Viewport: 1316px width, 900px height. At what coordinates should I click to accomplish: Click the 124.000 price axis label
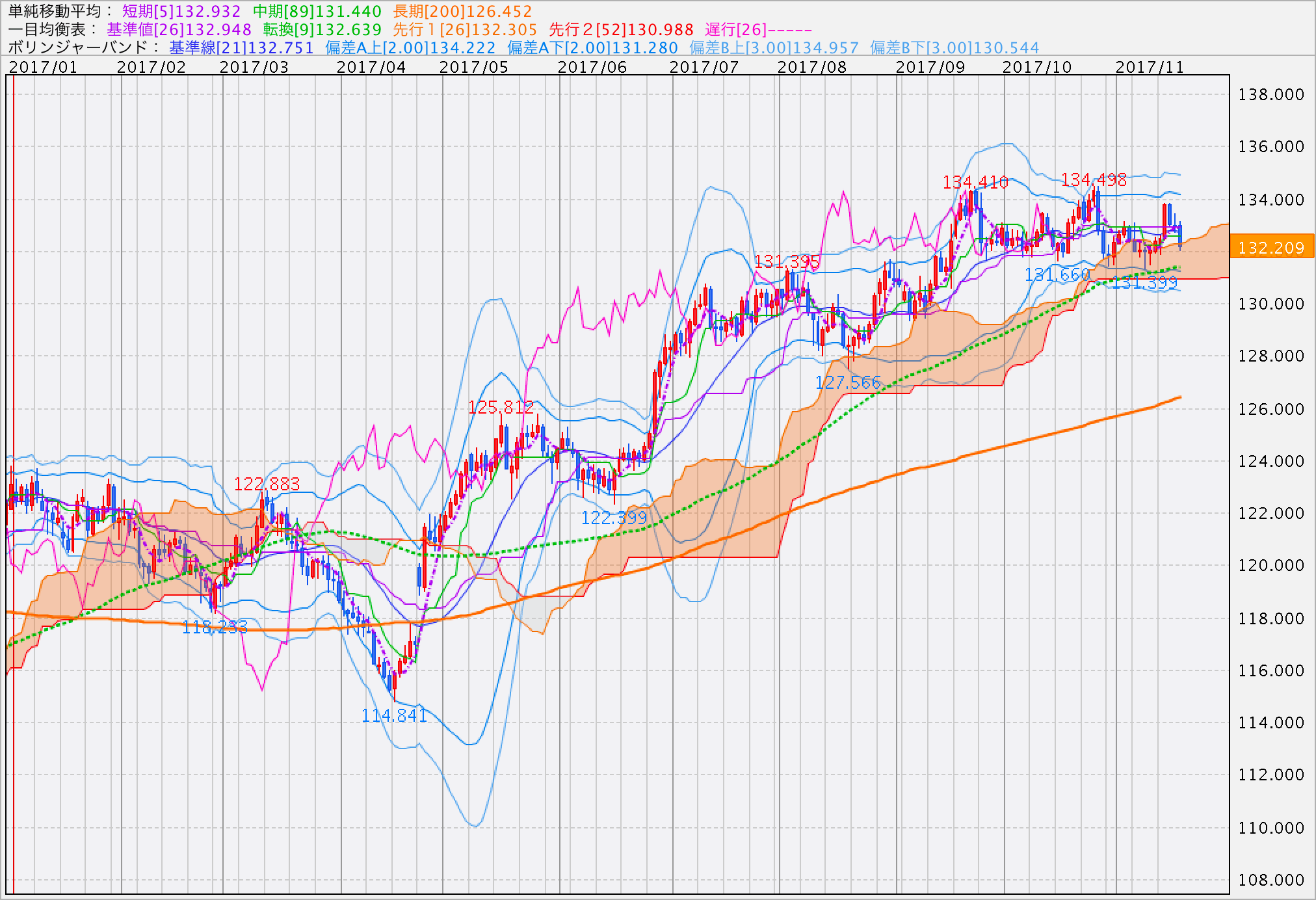1271,461
